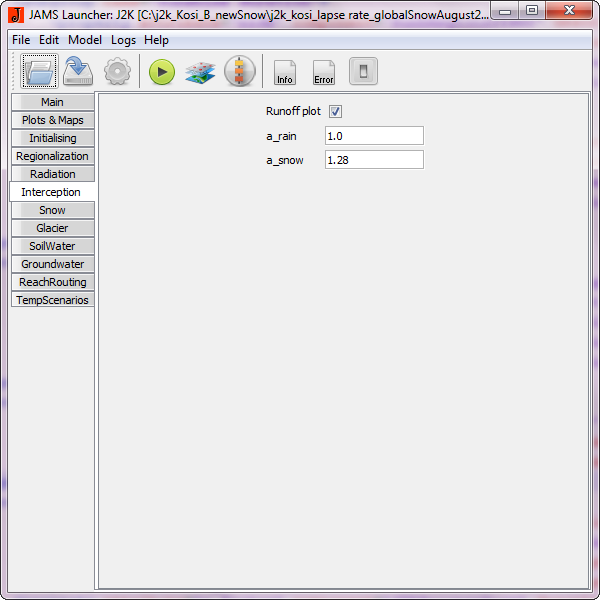Go to the ReachRouting tab
This screenshot has width=600, height=600.
click(x=52, y=282)
